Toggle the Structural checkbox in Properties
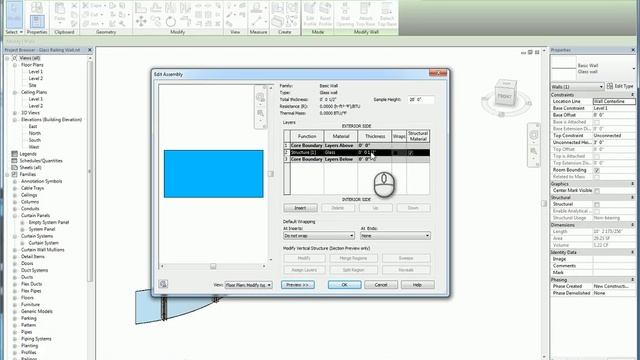 pyautogui.click(x=597, y=204)
